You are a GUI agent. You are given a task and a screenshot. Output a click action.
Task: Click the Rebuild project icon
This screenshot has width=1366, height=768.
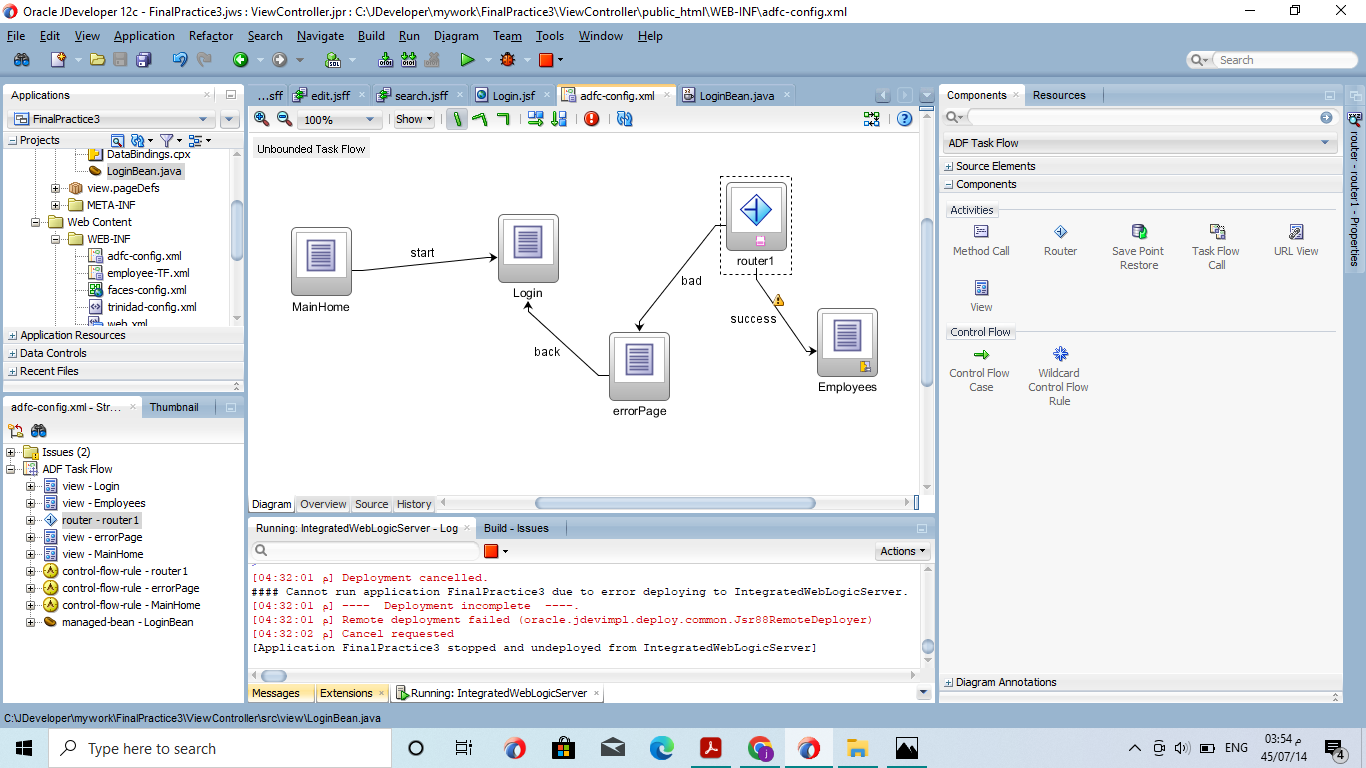click(409, 60)
